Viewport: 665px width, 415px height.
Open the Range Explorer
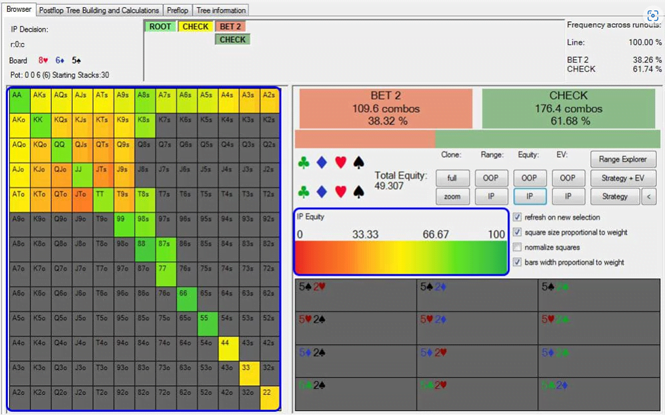pos(623,159)
